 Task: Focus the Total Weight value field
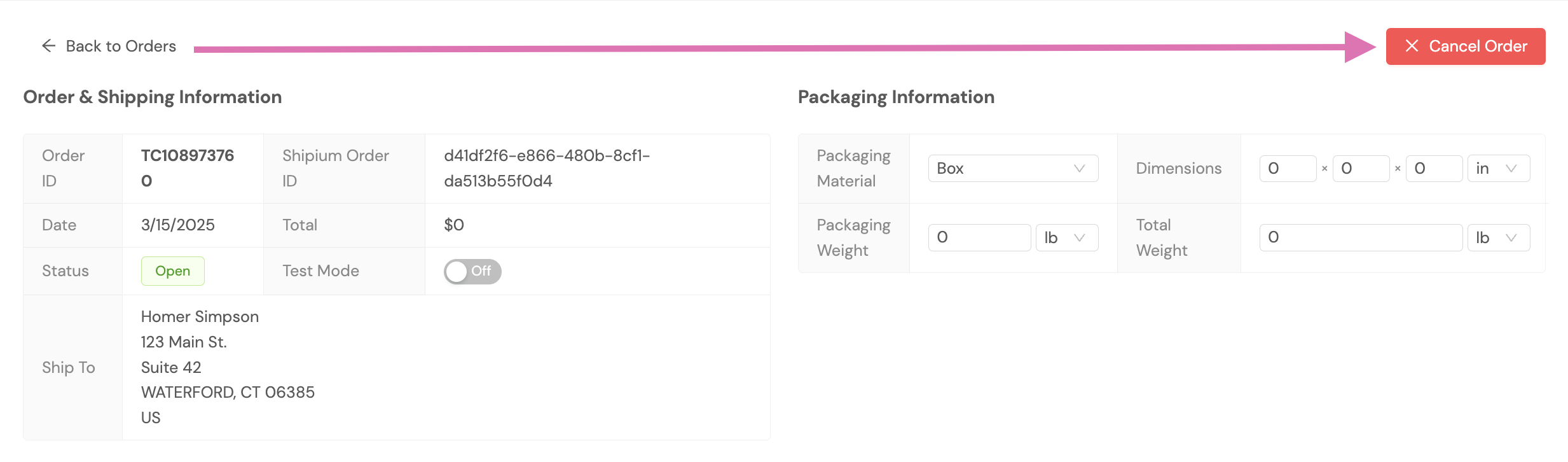pos(1360,238)
